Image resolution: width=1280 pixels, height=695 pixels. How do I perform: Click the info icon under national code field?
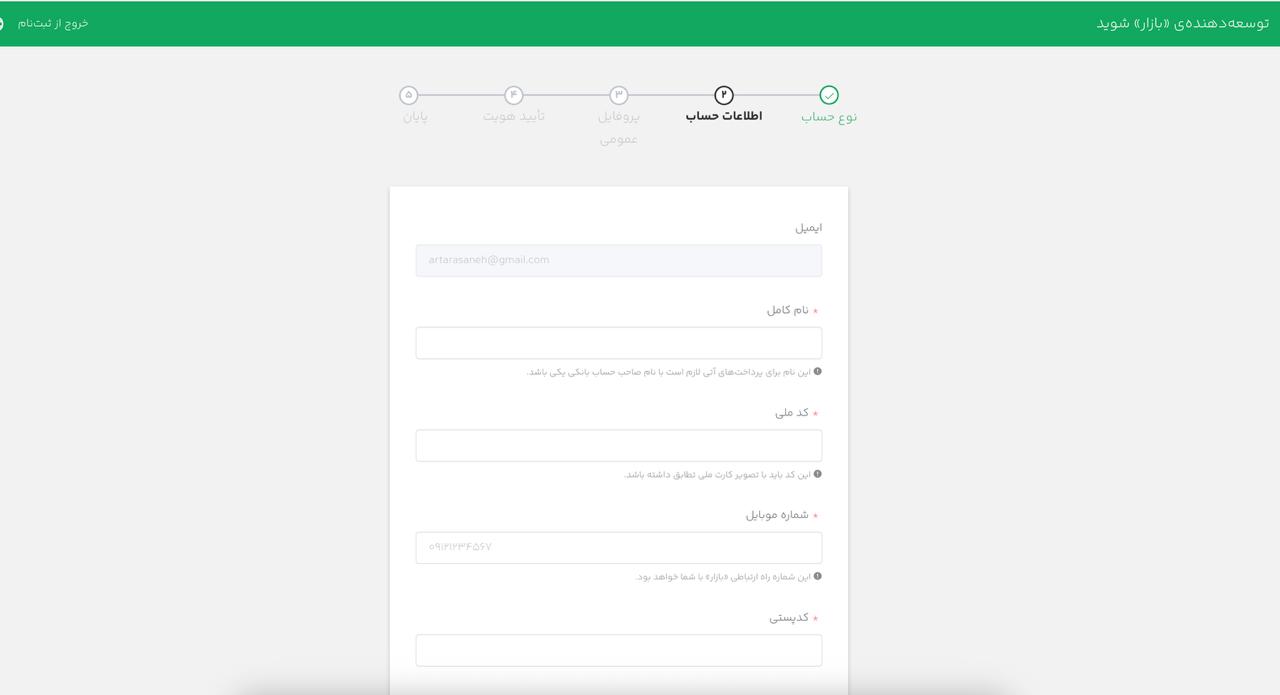[x=818, y=474]
